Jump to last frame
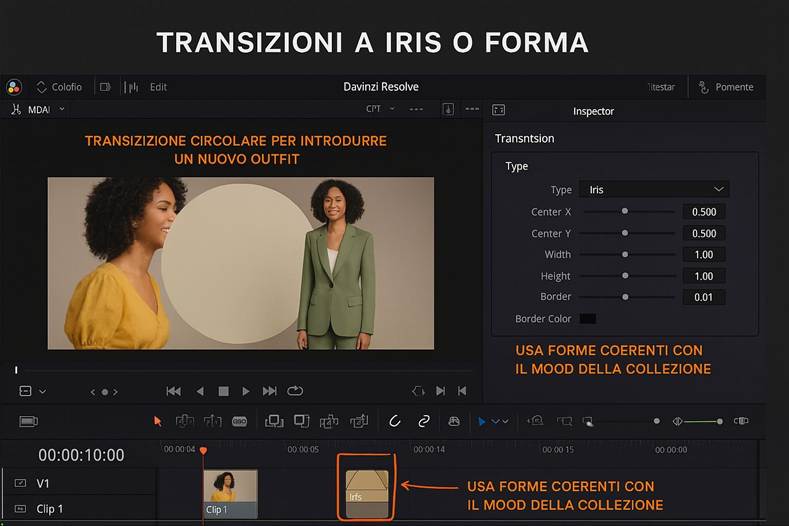789x526 pixels. (x=270, y=391)
